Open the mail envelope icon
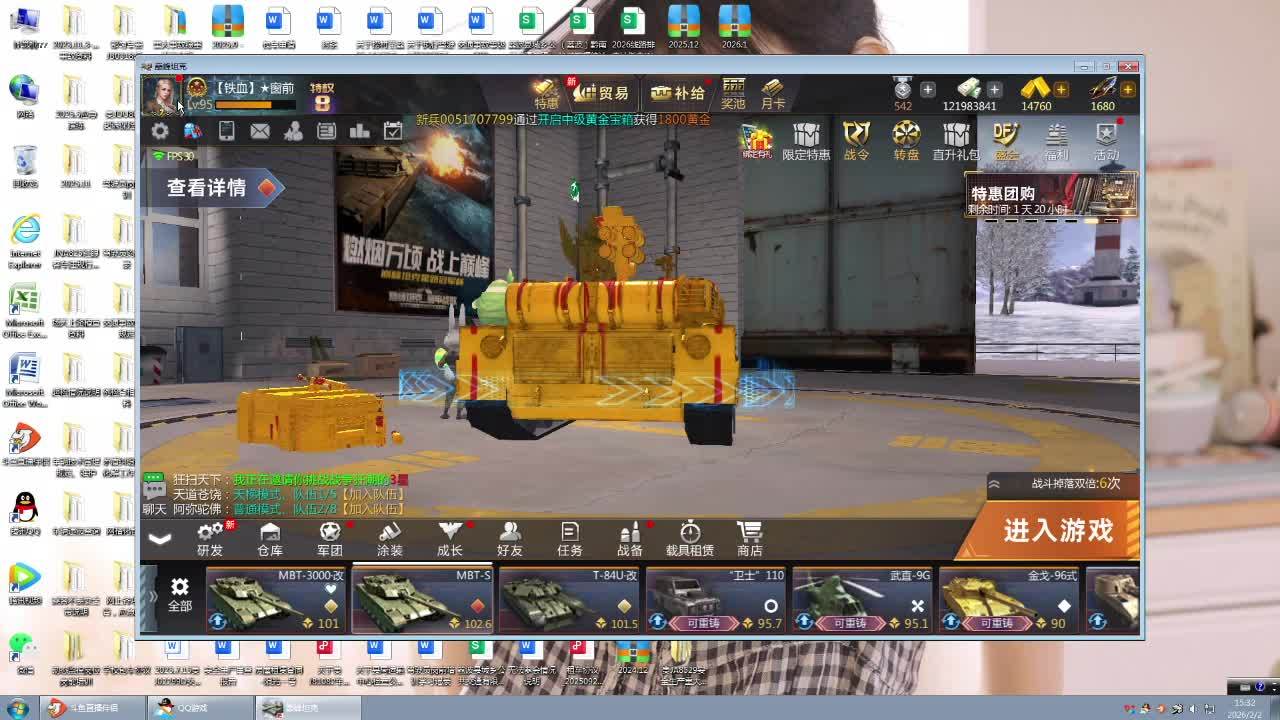Image resolution: width=1280 pixels, height=720 pixels. pyautogui.click(x=260, y=131)
